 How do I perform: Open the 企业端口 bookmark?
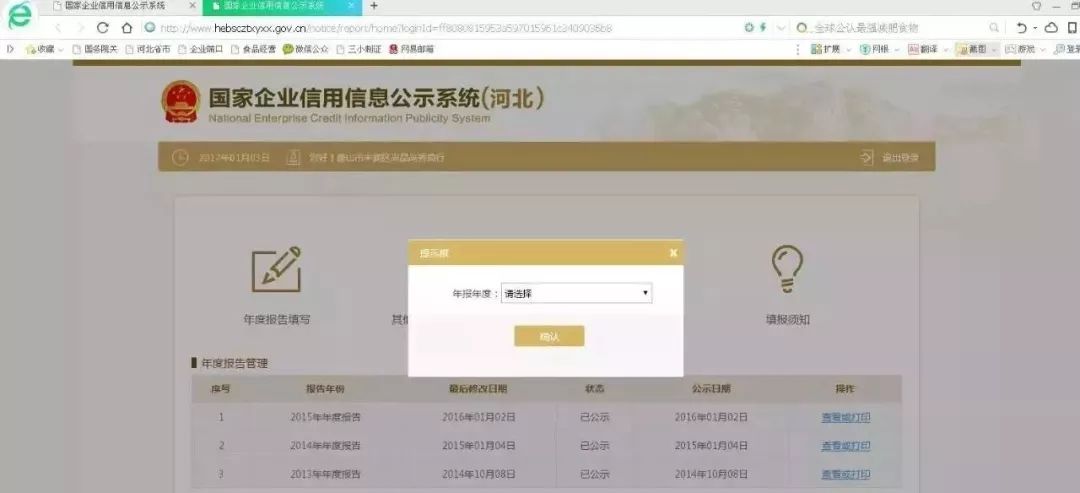click(x=200, y=50)
